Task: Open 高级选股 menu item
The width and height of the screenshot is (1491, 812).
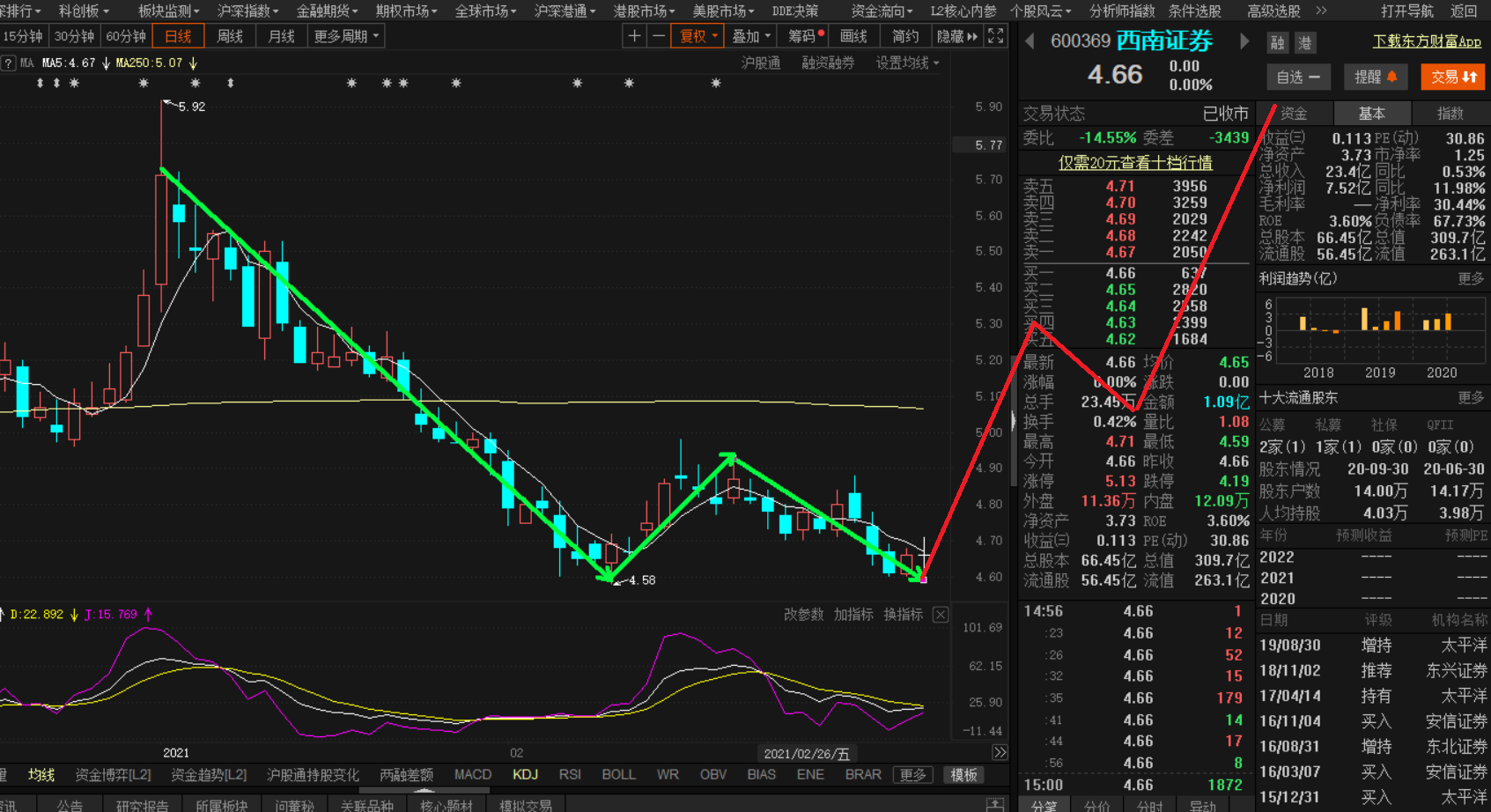Action: (1273, 11)
